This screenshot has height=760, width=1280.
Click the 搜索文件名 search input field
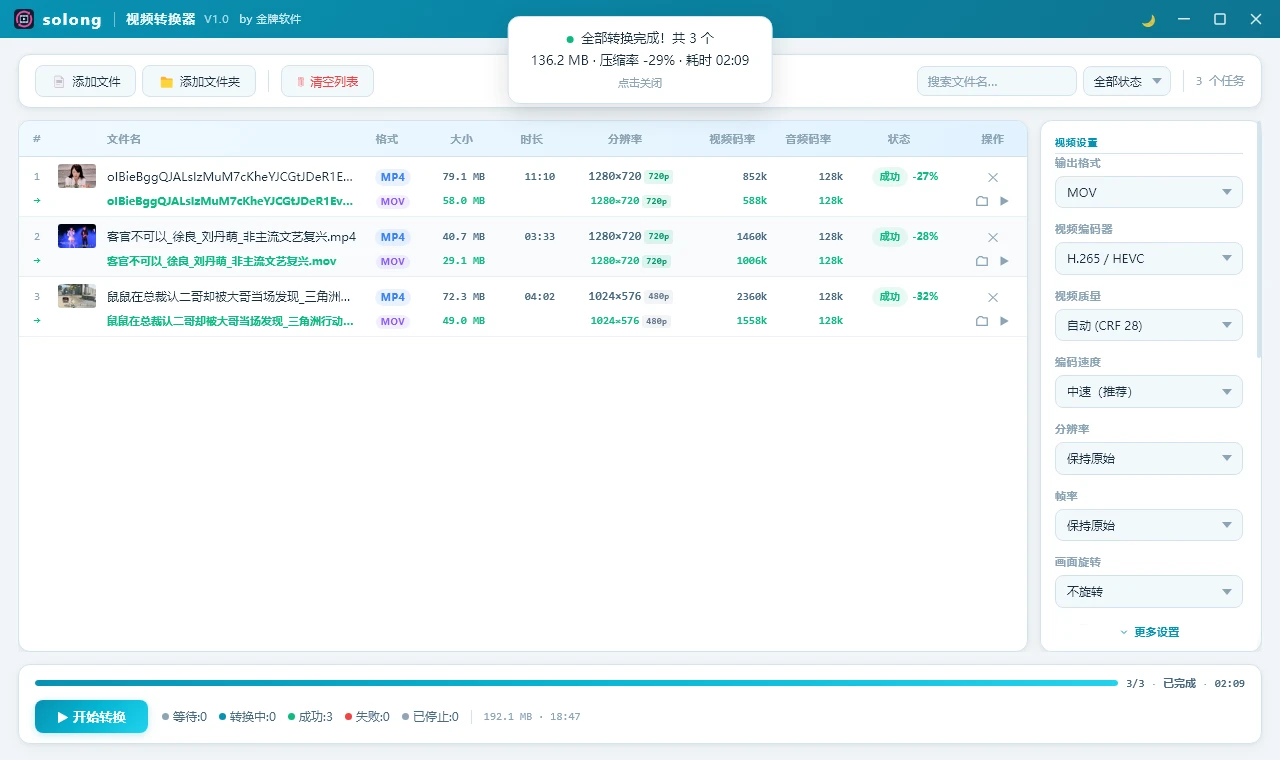(996, 81)
